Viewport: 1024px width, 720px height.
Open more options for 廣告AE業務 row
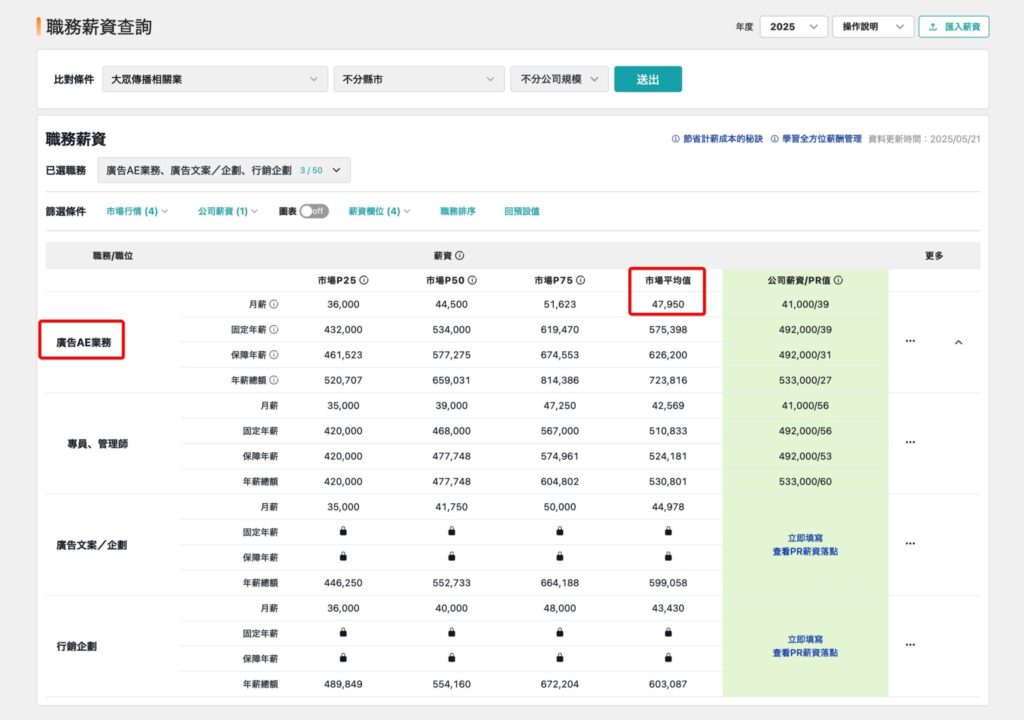tap(910, 341)
